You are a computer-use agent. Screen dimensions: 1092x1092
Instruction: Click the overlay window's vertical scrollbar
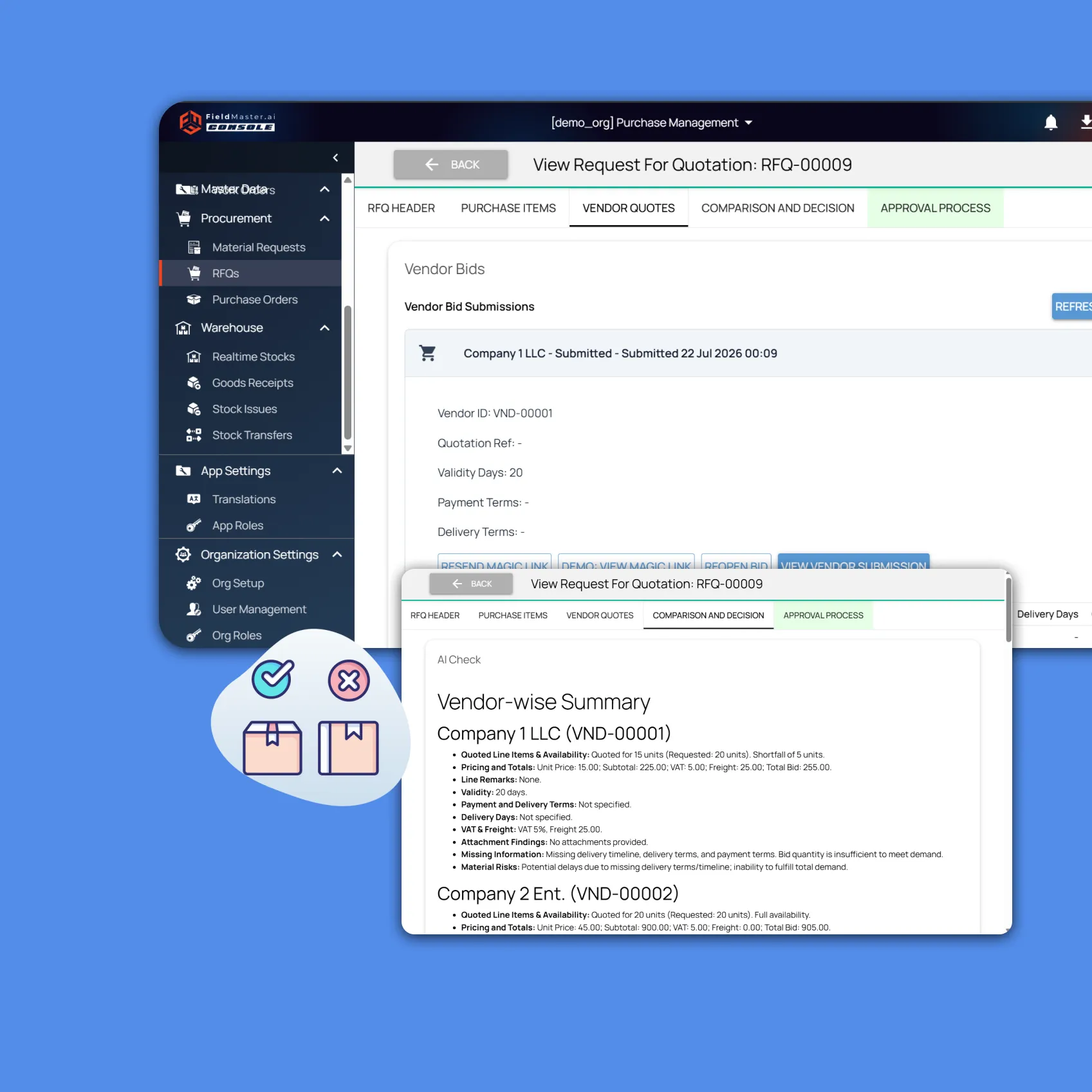click(x=1008, y=609)
